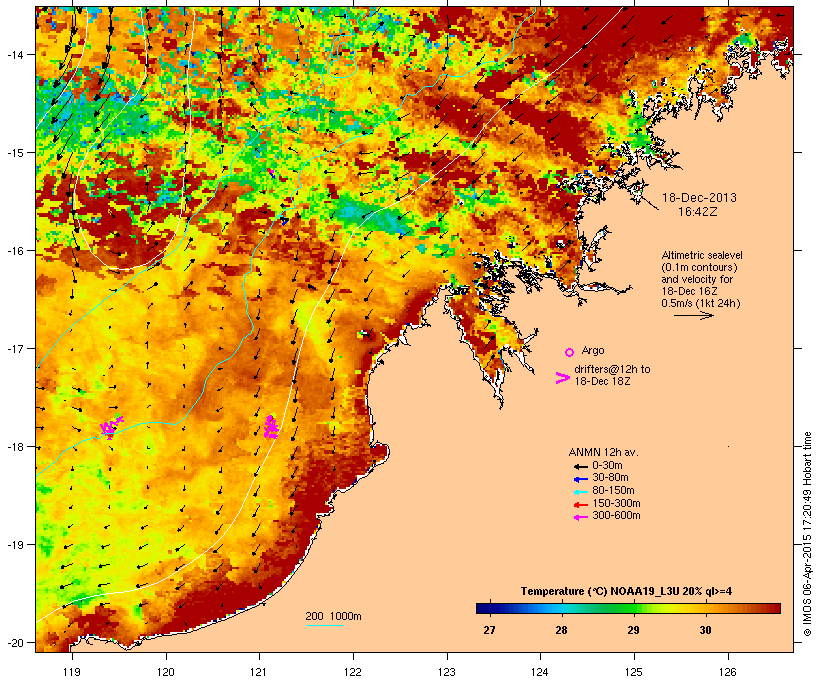Image resolution: width=820 pixels, height=680 pixels.
Task: Click the magenta drifters legend marker
Action: pos(563,378)
